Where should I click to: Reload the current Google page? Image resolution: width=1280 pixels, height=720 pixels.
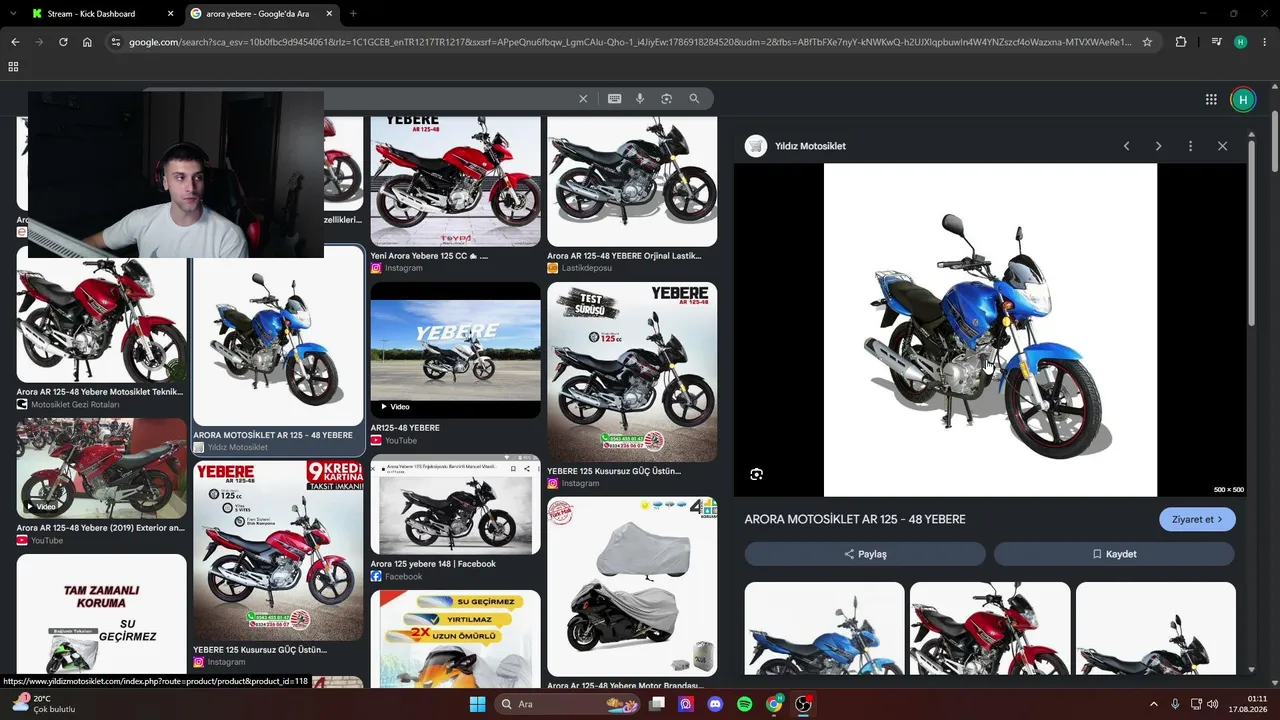[x=63, y=42]
